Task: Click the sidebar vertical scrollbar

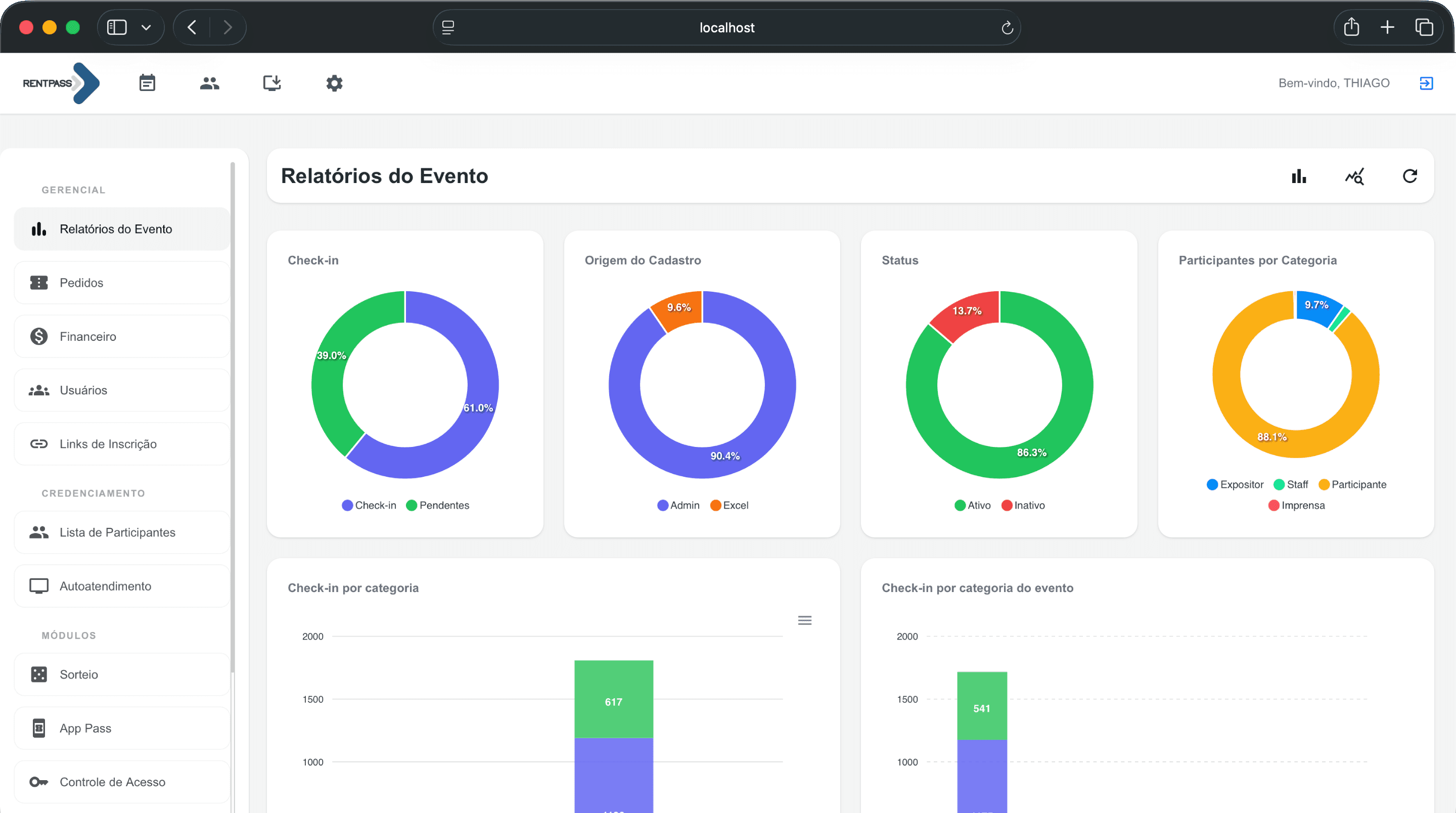Action: (x=233, y=418)
